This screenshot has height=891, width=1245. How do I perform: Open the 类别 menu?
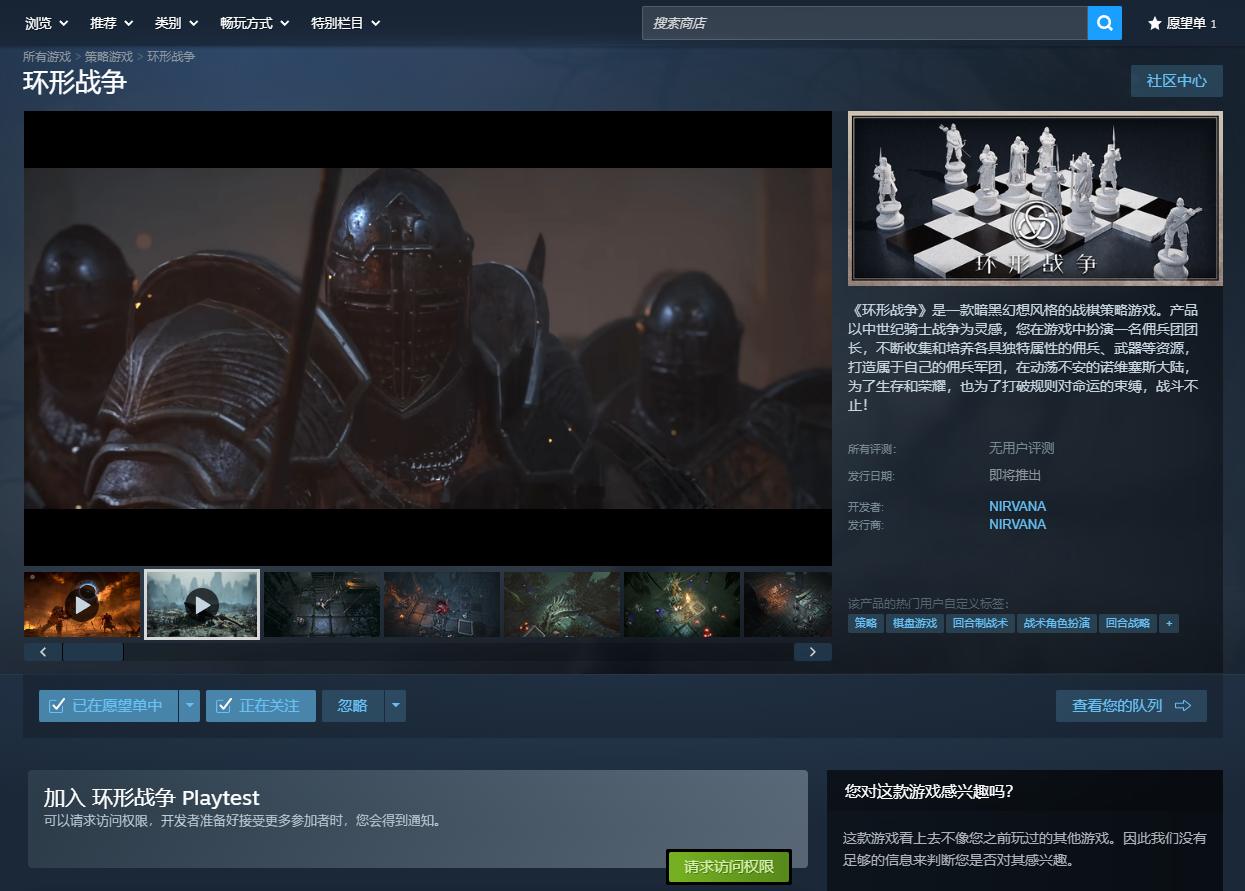(177, 23)
